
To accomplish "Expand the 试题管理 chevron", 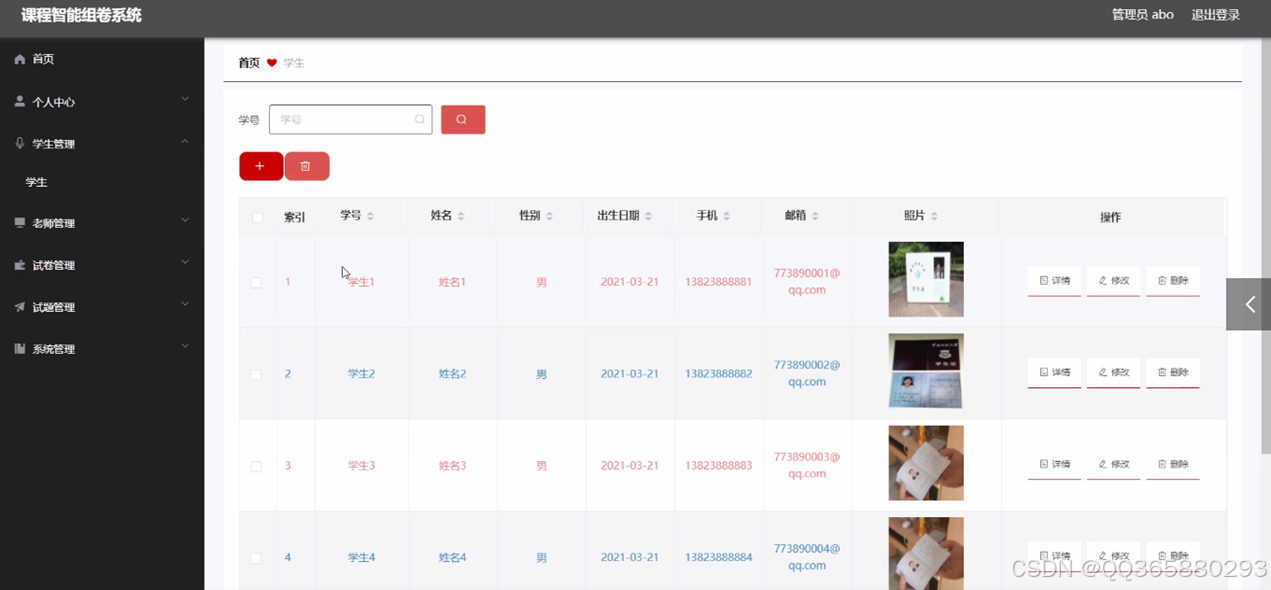I will pyautogui.click(x=185, y=304).
